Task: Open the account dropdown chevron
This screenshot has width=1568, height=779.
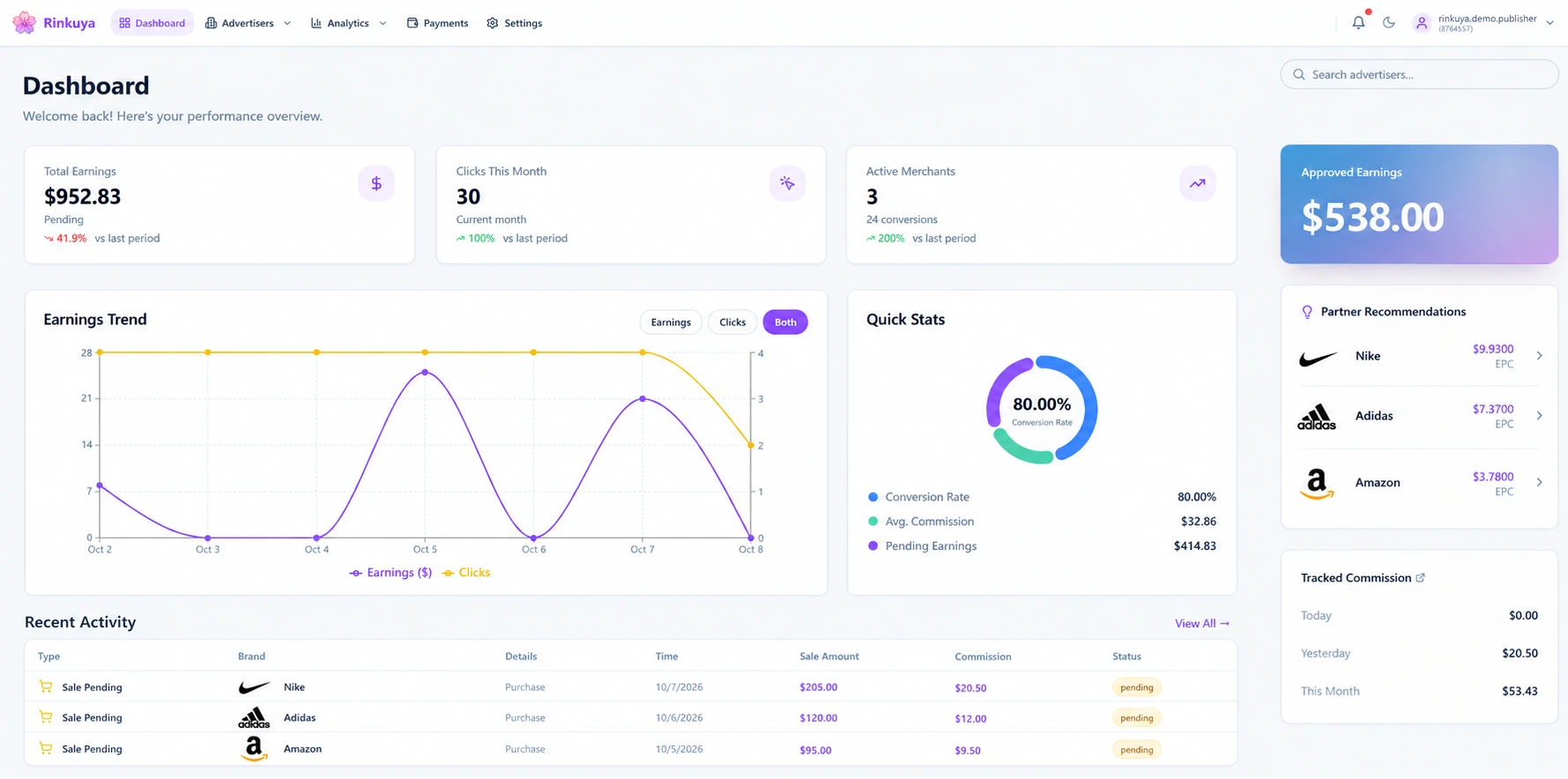Action: click(1549, 23)
